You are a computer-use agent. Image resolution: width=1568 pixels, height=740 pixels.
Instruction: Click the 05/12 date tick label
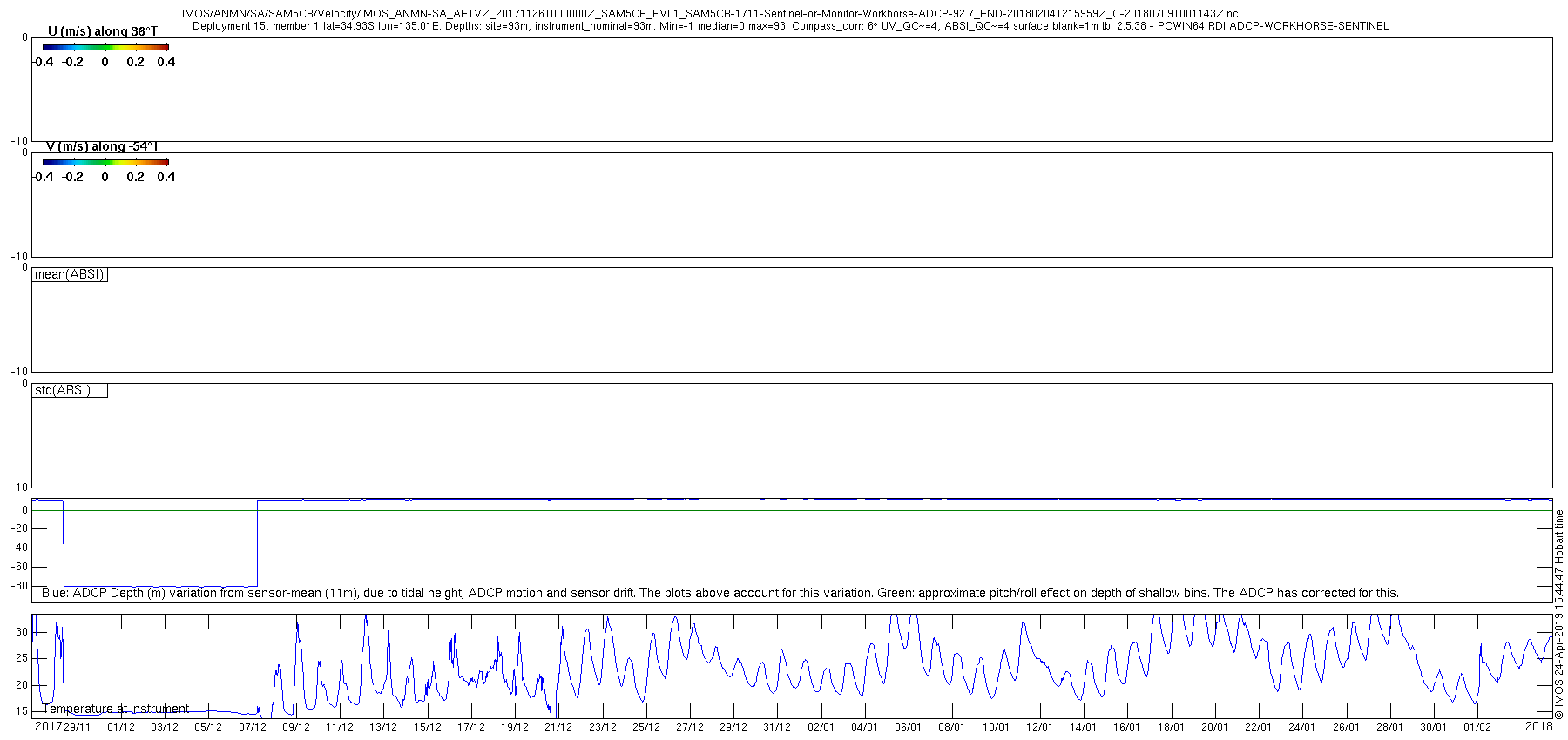208,728
